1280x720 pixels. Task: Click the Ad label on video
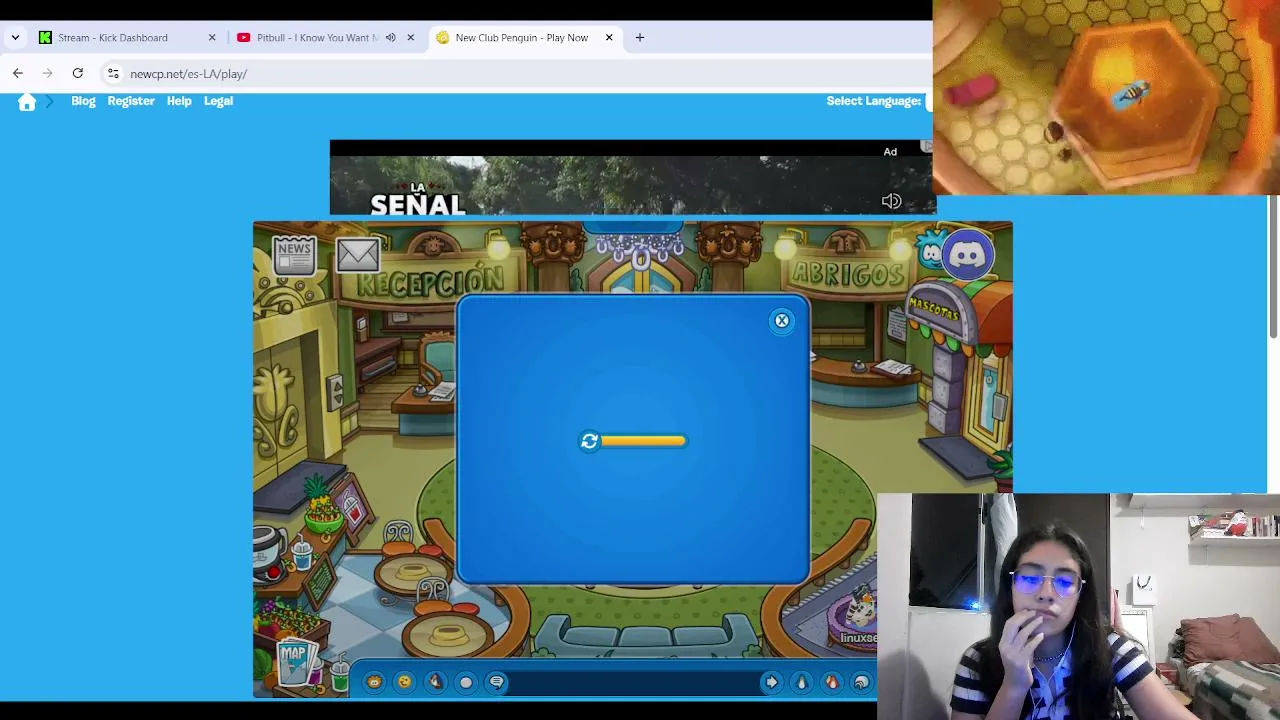(x=890, y=152)
